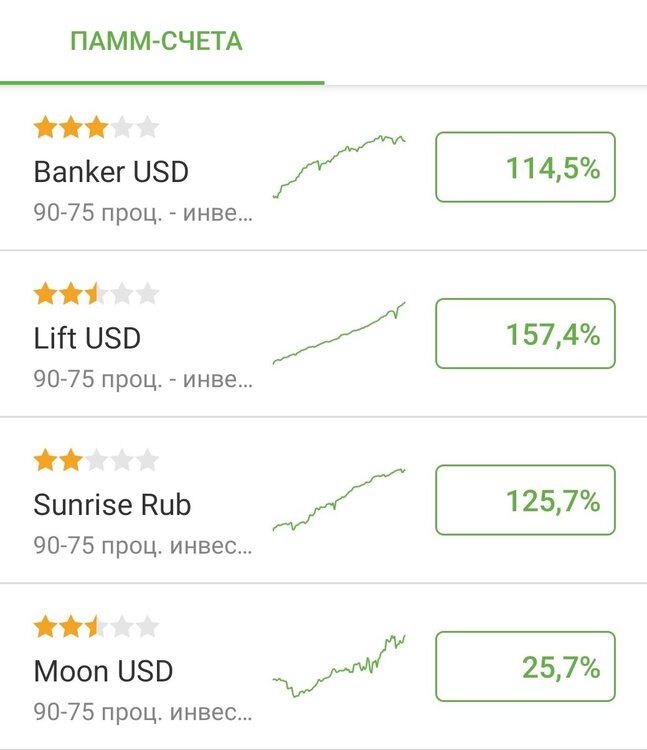Click the 157,4% return button
647x750 pixels.
[x=525, y=333]
